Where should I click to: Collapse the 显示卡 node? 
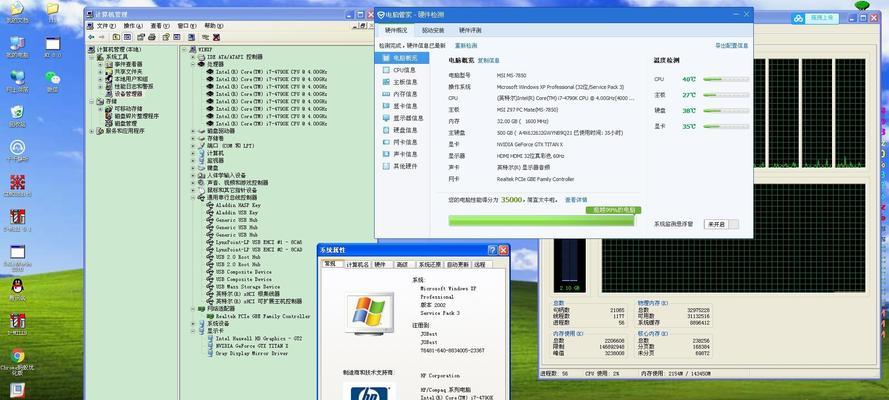click(x=193, y=331)
